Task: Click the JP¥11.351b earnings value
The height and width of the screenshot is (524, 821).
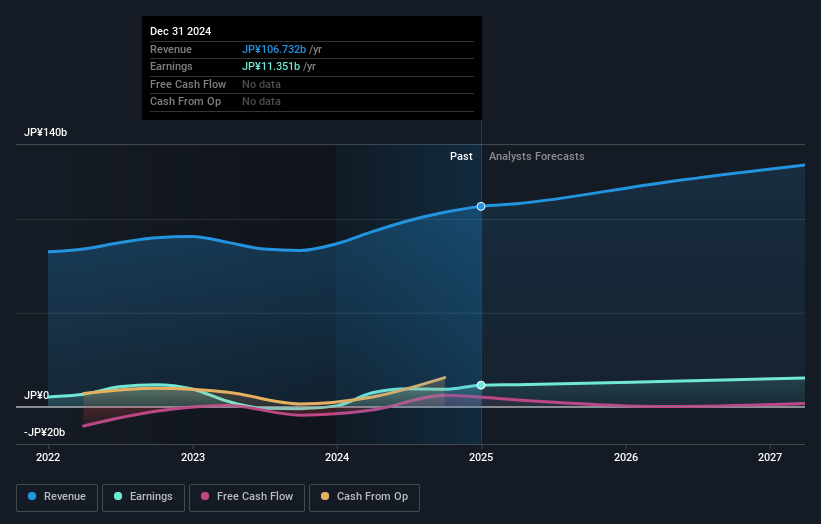Action: click(271, 66)
